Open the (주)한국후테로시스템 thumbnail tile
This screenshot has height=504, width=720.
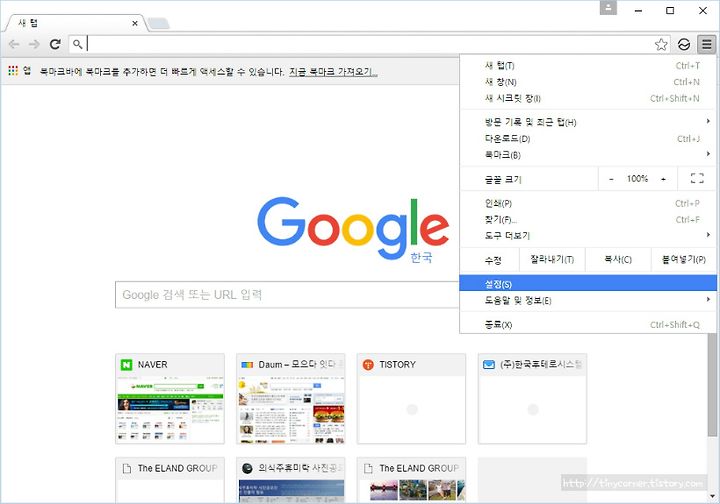point(532,398)
